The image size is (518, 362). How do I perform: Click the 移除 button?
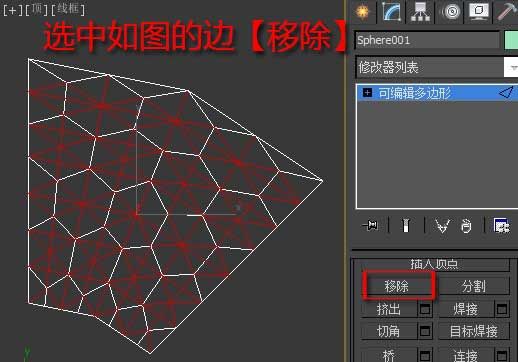pos(397,286)
